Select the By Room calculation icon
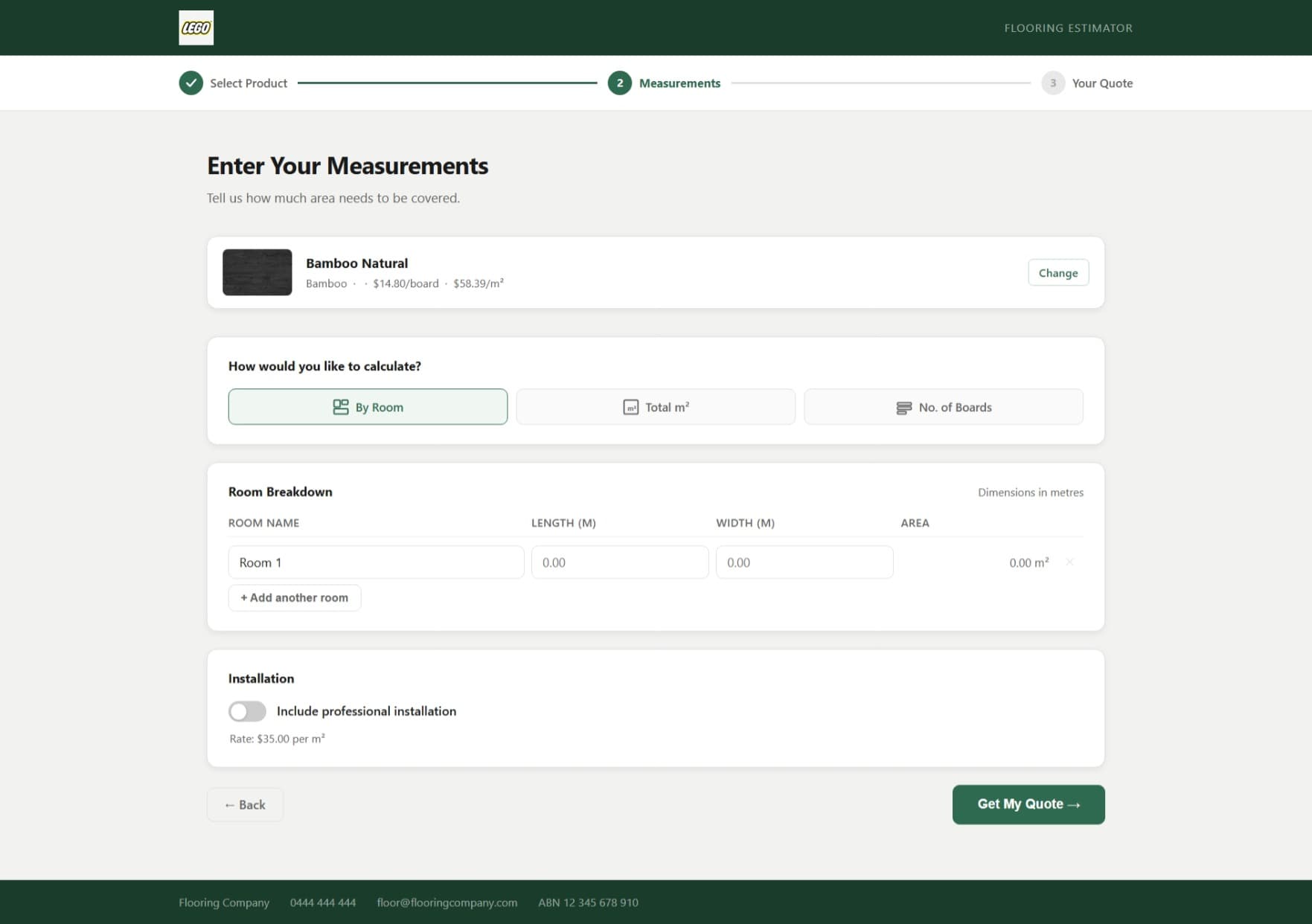The height and width of the screenshot is (924, 1312). [x=340, y=407]
